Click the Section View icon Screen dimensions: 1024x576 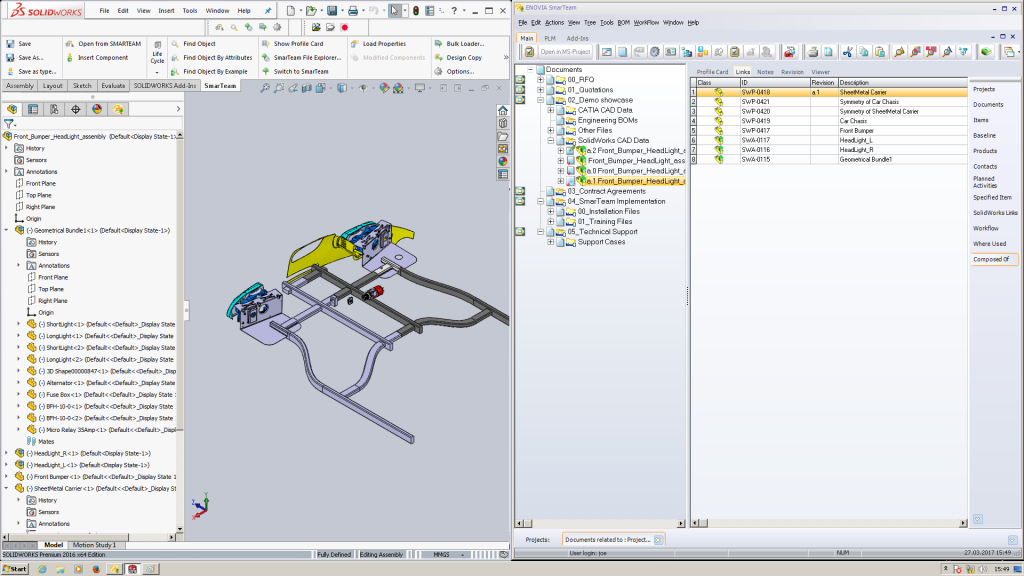point(307,88)
